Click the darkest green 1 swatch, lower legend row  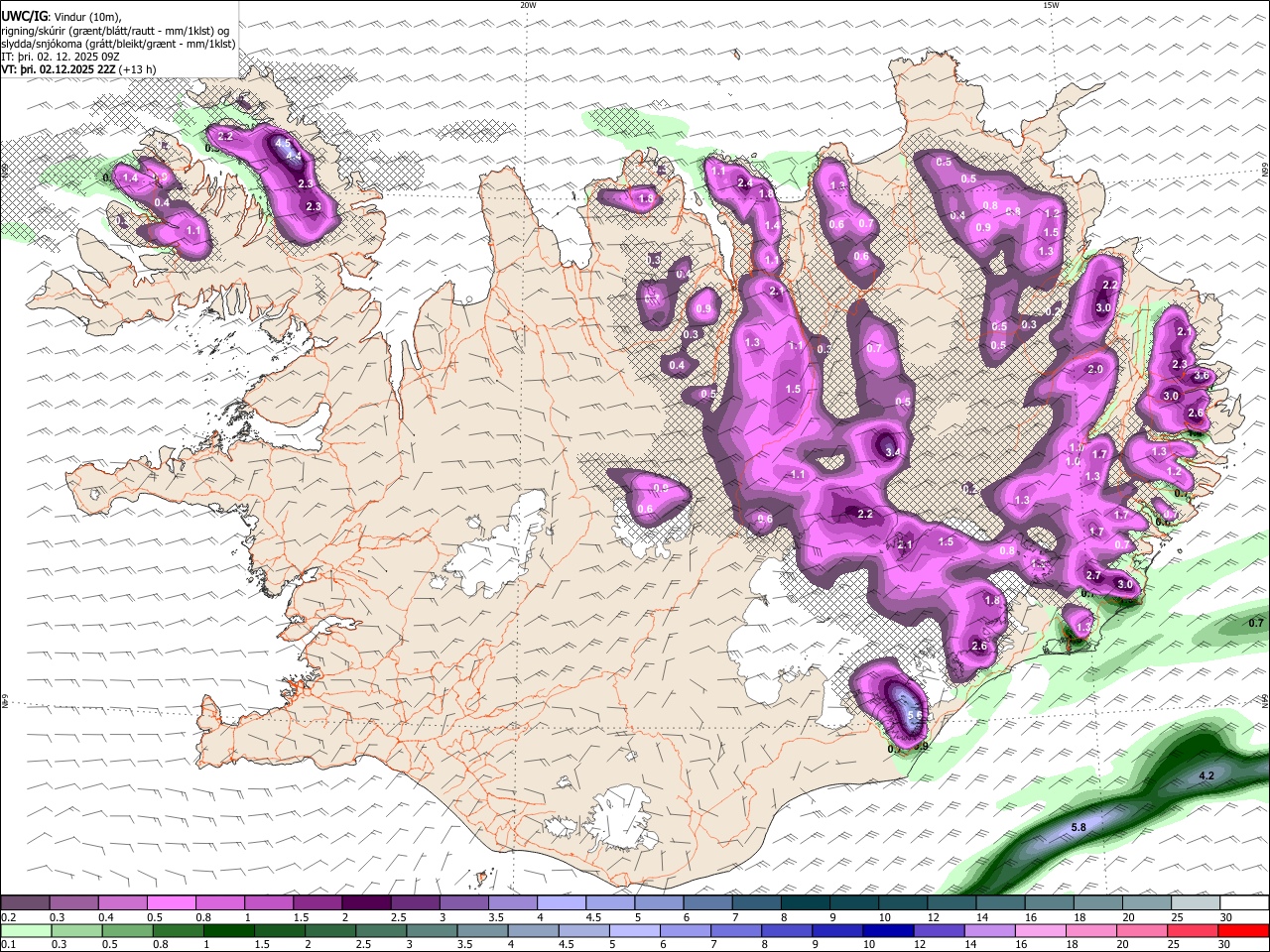(228, 930)
